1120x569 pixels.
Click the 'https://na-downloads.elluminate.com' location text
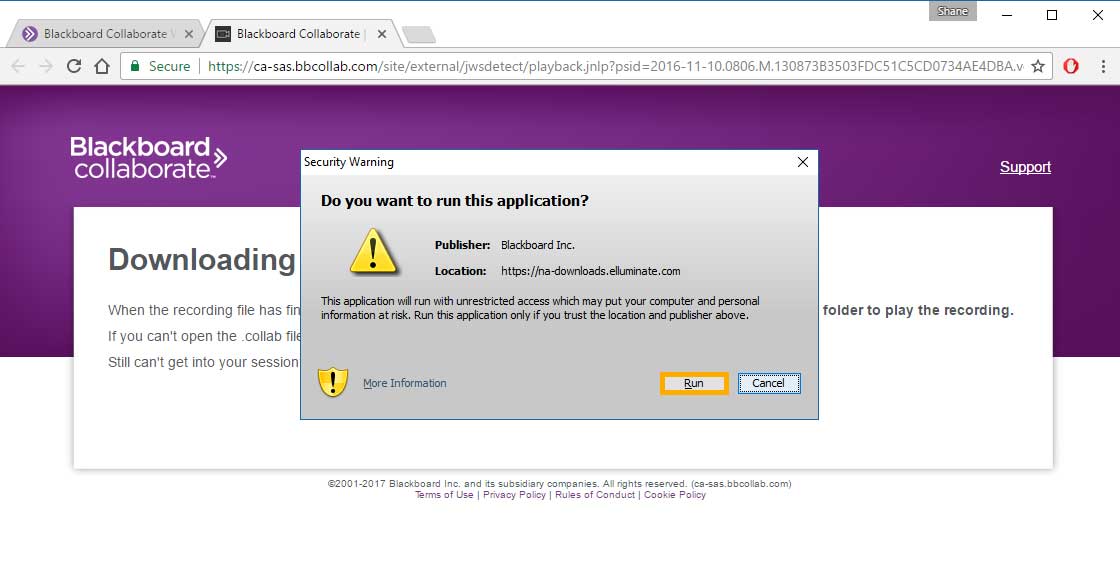[x=591, y=271]
